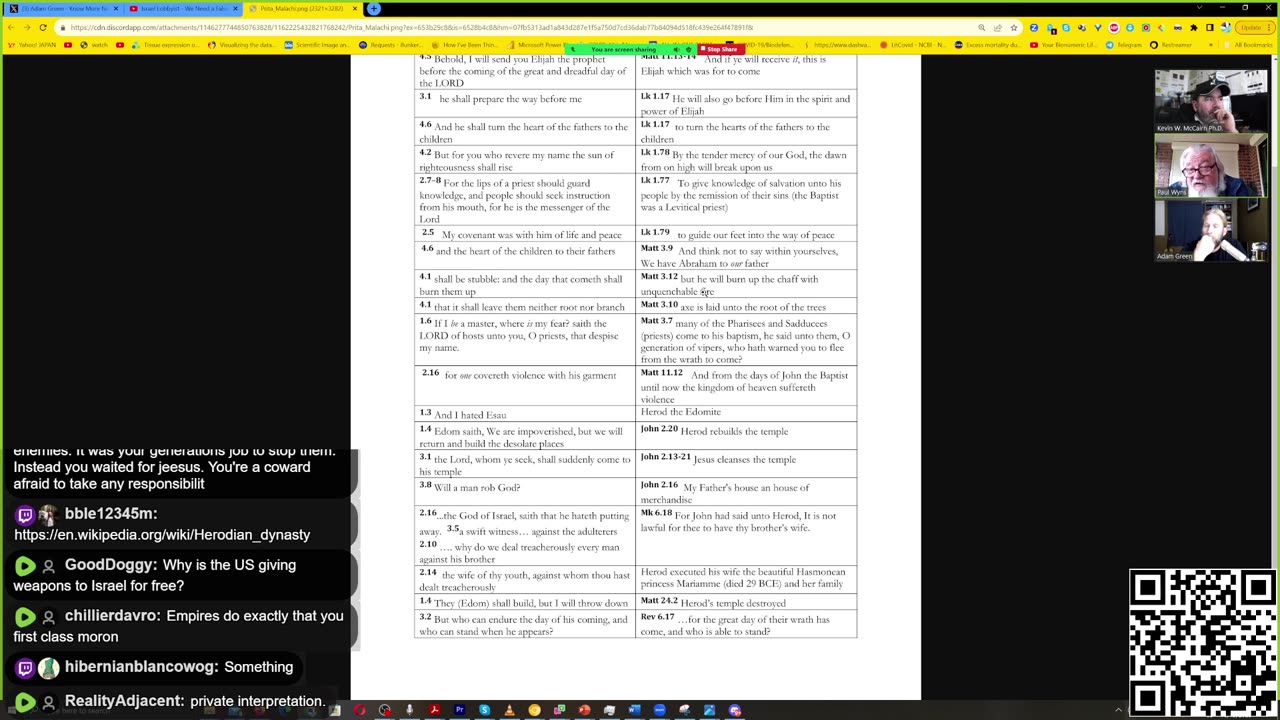Click the chillierdavro chat username

(110, 616)
